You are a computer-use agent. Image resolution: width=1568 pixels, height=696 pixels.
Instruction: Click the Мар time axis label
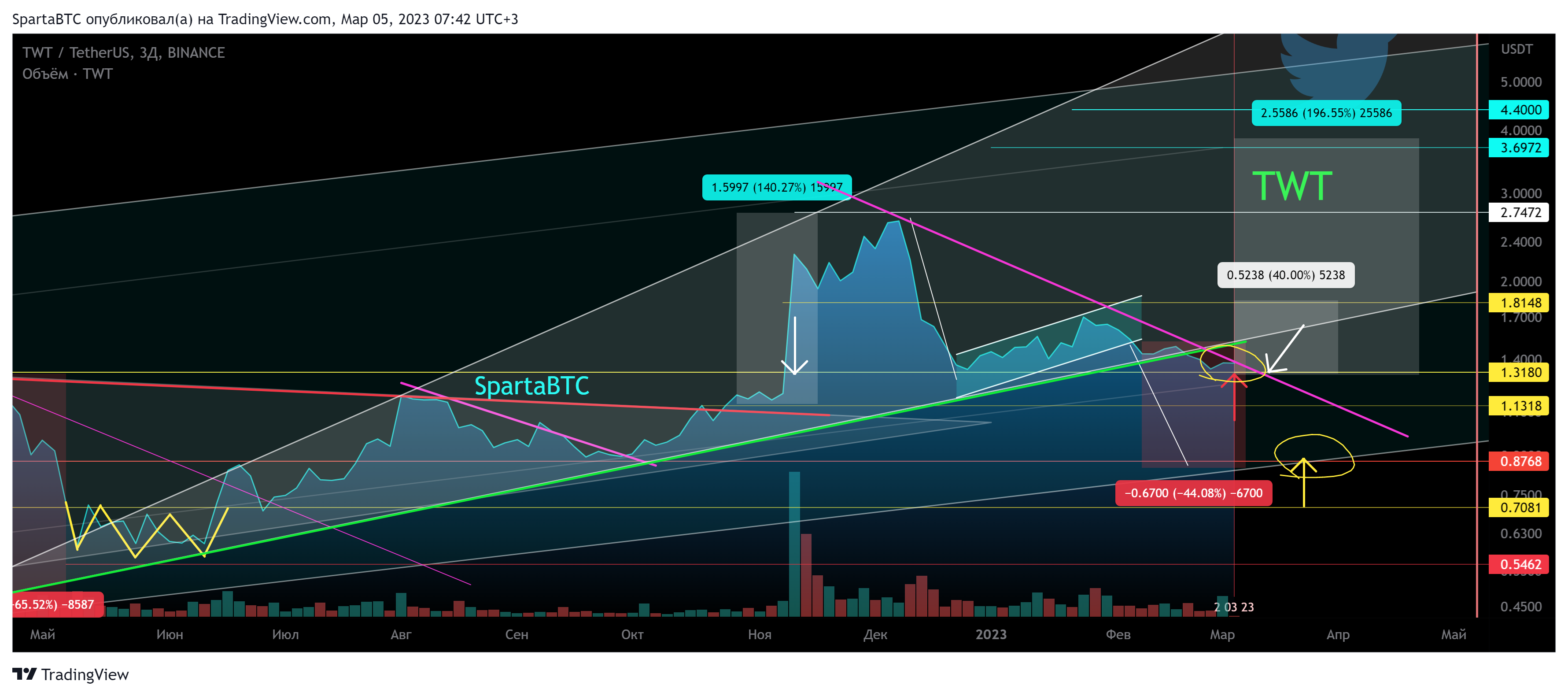click(1221, 634)
